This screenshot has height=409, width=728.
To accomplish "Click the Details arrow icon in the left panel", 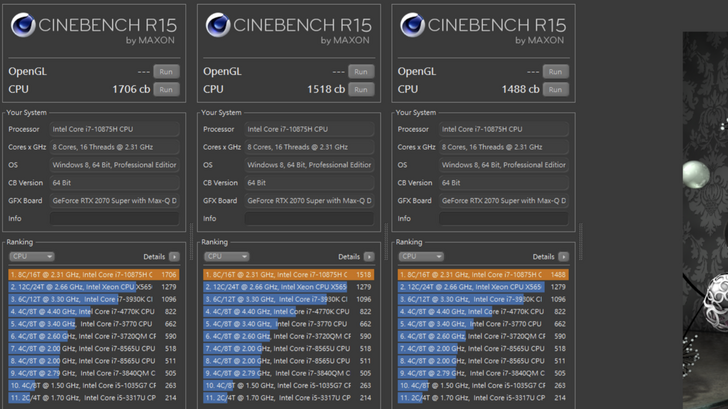I will point(174,257).
